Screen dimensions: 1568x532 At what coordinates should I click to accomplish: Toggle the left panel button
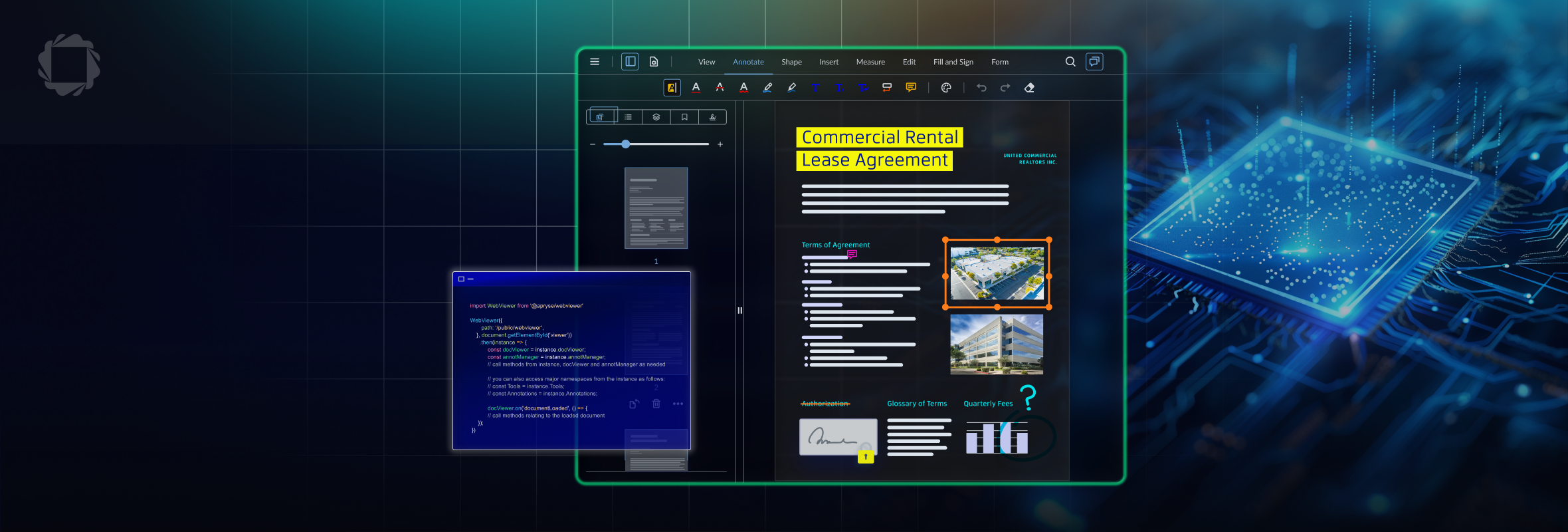point(630,62)
